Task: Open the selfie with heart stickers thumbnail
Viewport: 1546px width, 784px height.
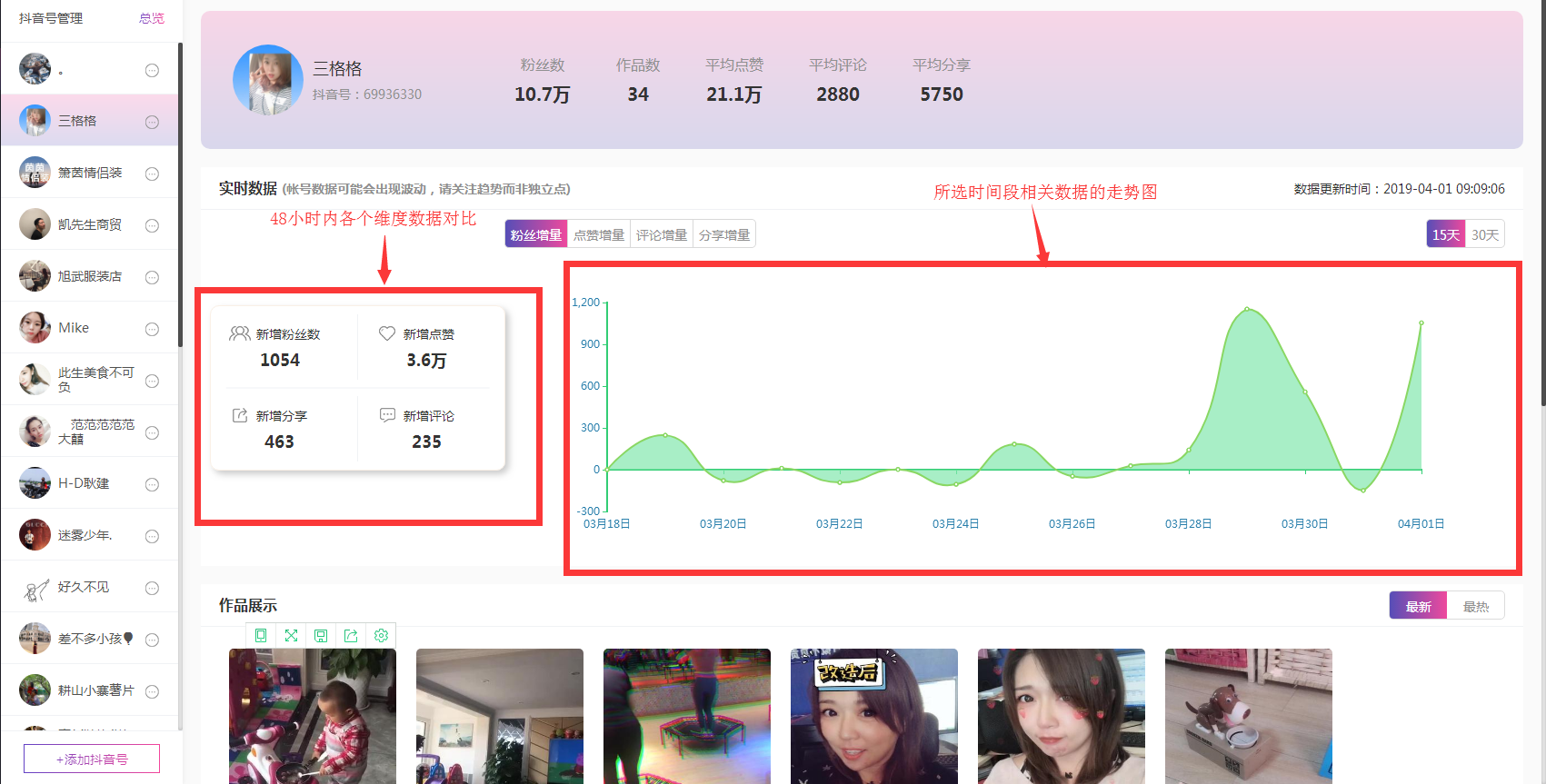Action: tap(1062, 716)
